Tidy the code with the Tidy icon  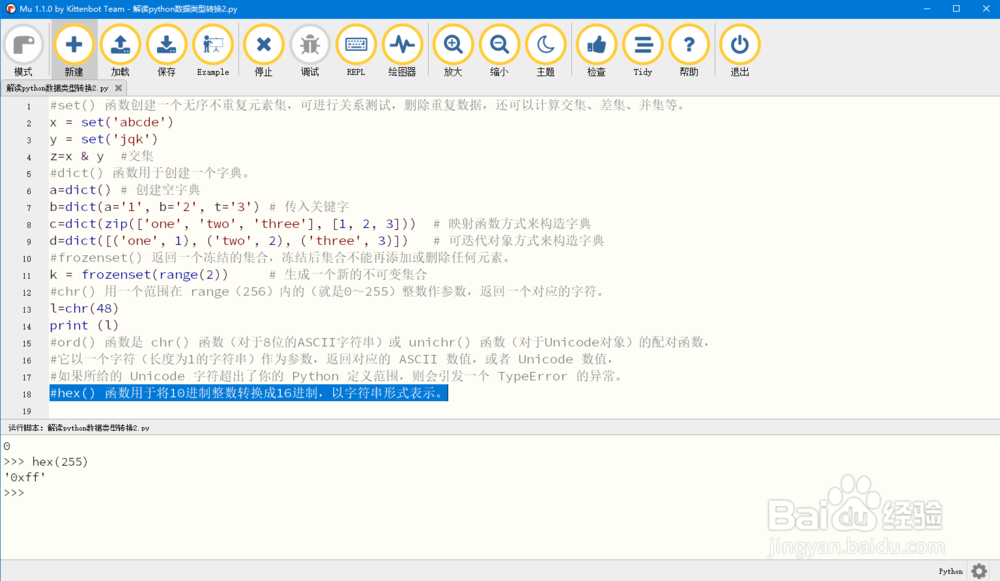tap(642, 44)
